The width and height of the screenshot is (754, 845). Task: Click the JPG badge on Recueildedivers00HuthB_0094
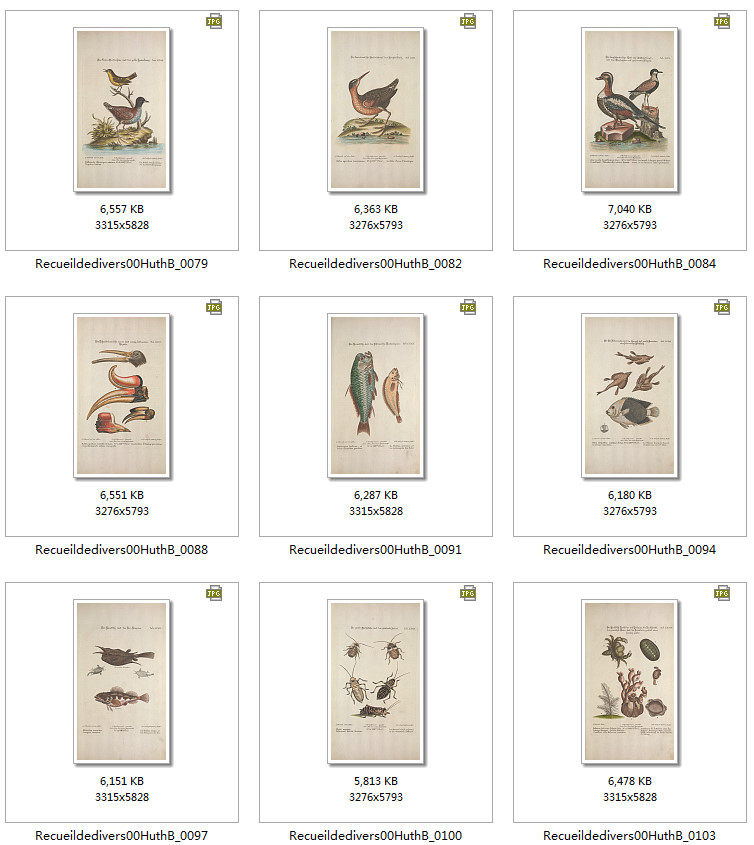click(722, 307)
